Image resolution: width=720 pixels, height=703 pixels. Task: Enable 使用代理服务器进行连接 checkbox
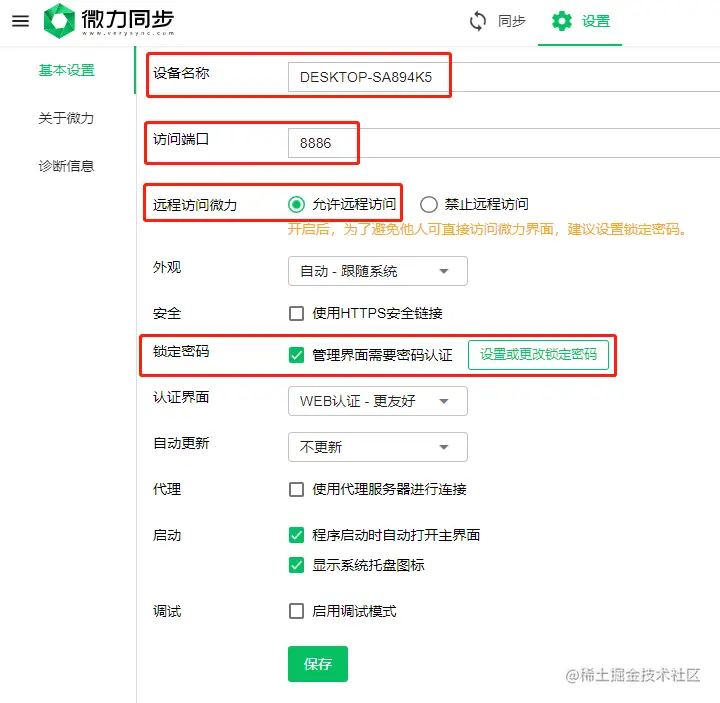296,489
